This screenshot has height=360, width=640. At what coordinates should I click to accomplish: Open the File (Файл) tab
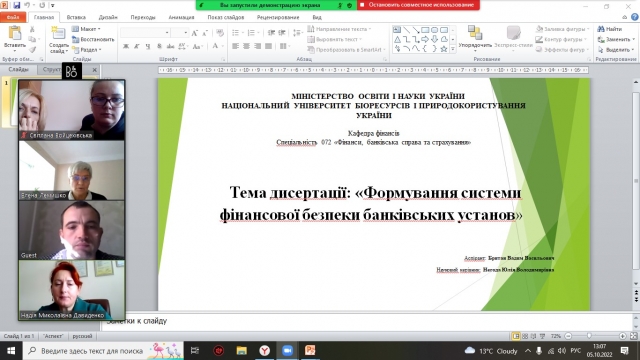tap(13, 17)
